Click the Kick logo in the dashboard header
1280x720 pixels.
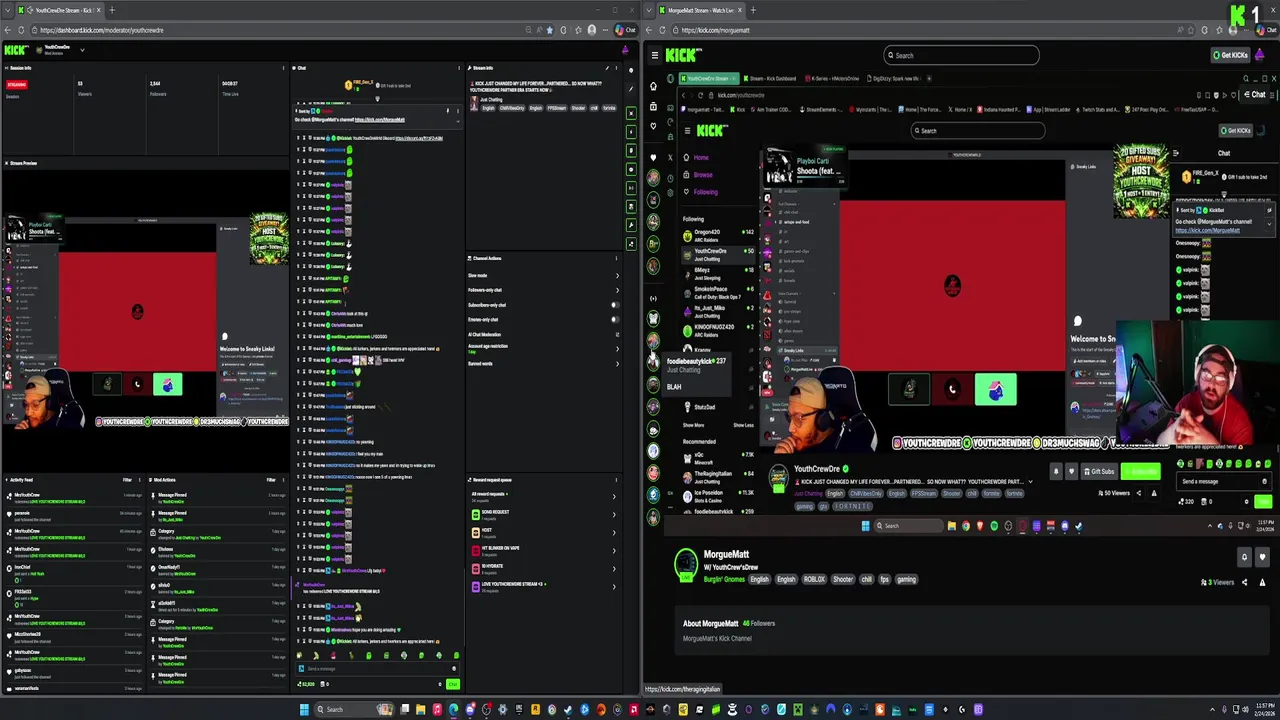15,50
